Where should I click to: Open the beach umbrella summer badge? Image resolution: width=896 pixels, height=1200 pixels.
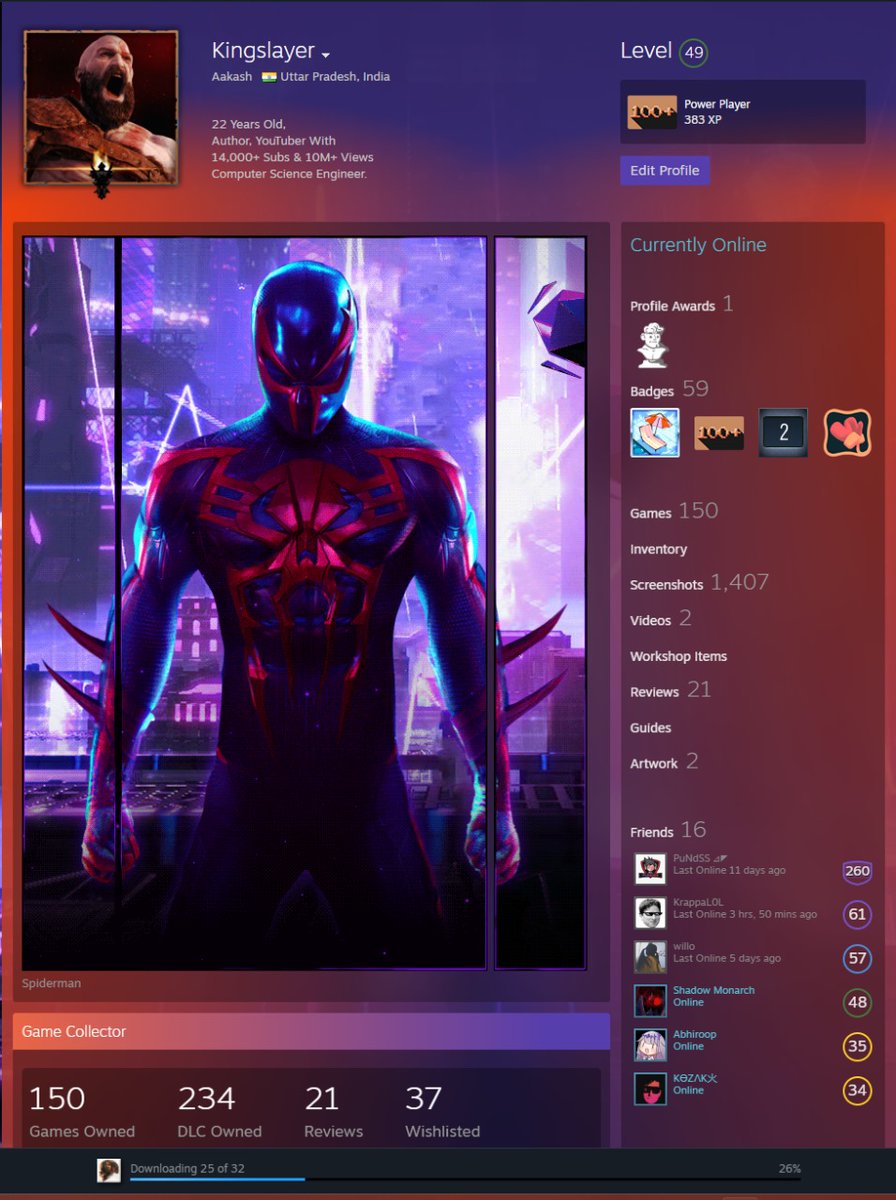[x=655, y=433]
